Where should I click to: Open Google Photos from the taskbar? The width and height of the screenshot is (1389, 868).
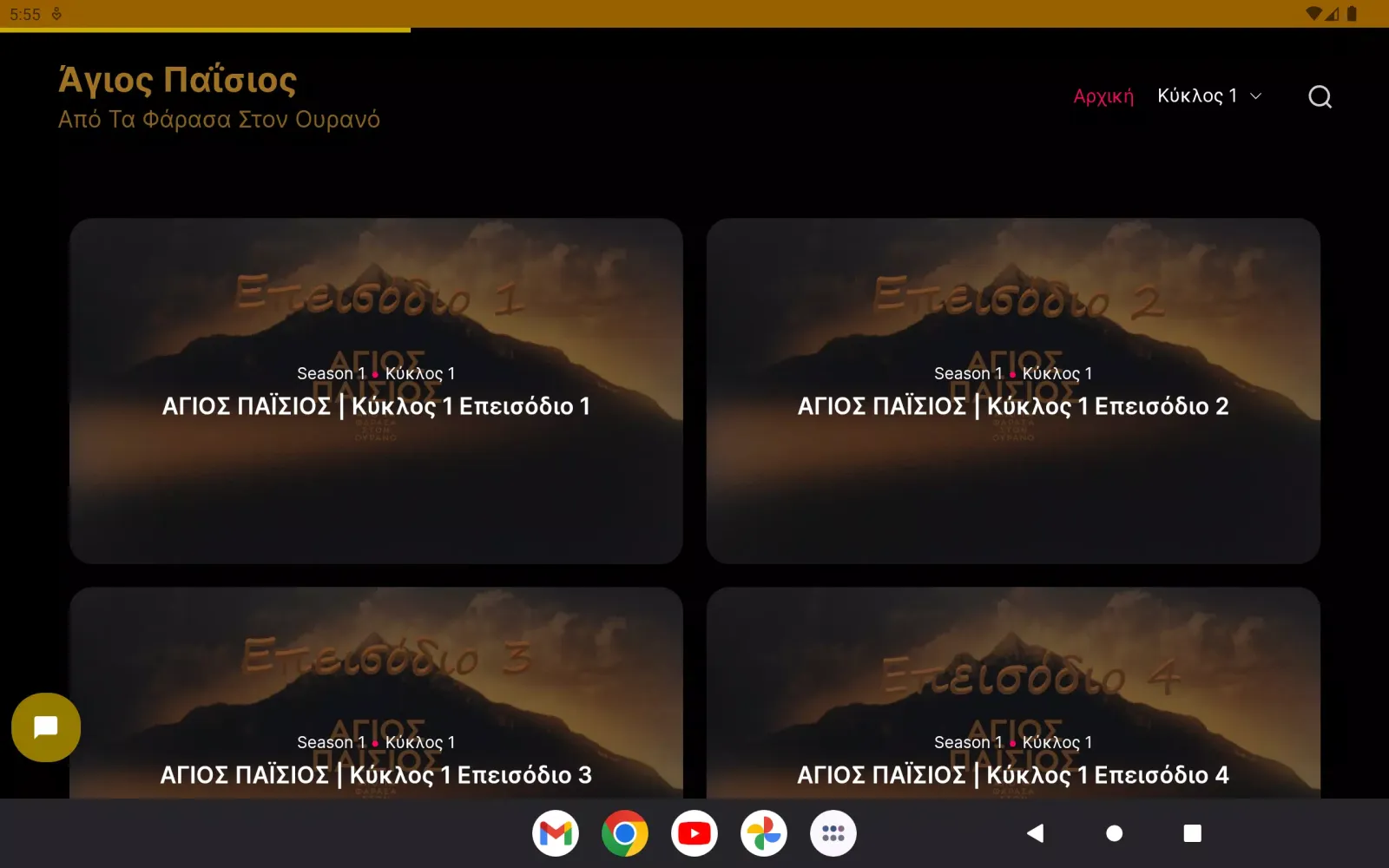764,833
